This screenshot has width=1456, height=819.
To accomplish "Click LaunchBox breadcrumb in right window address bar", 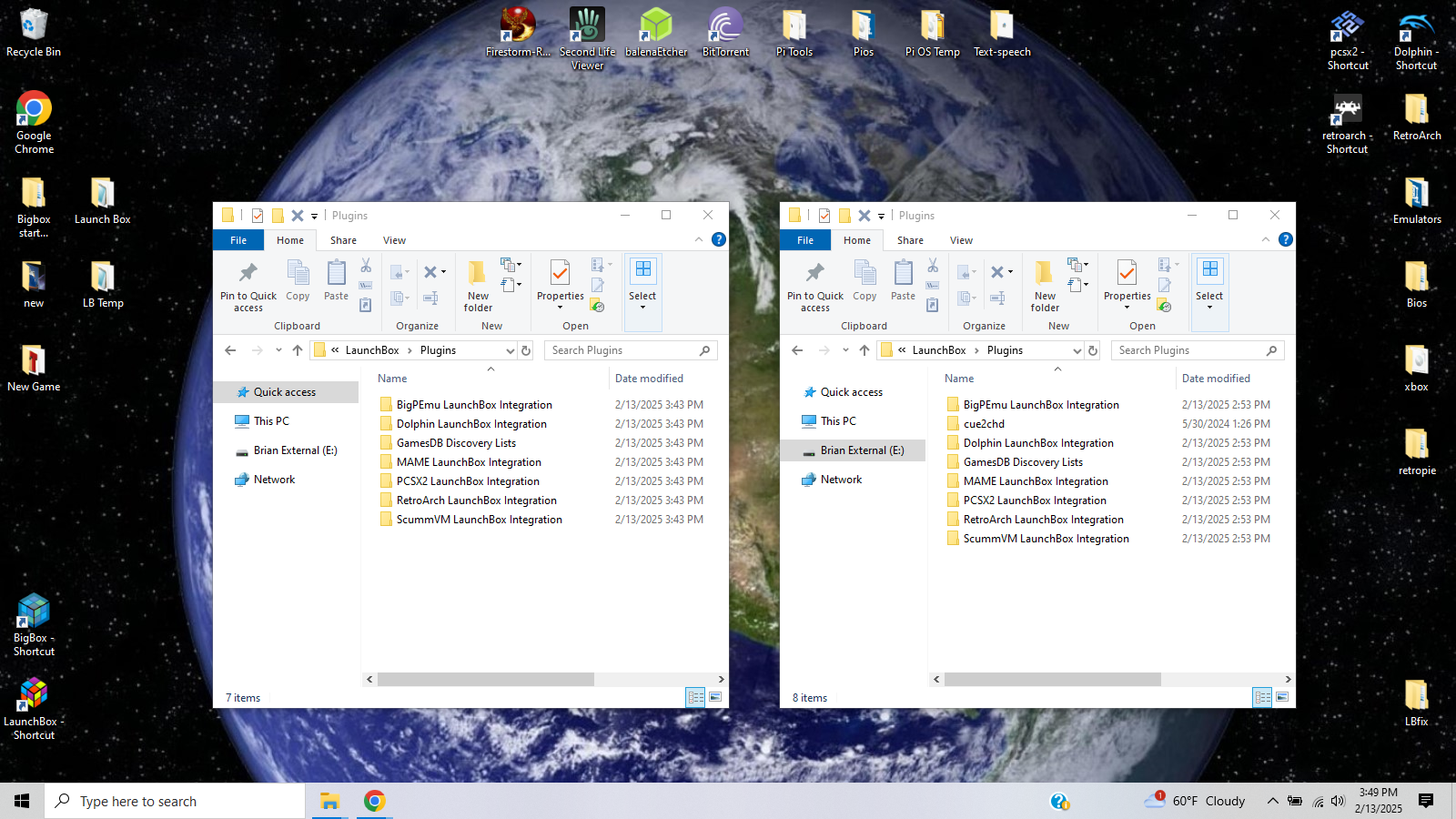I will 939,350.
